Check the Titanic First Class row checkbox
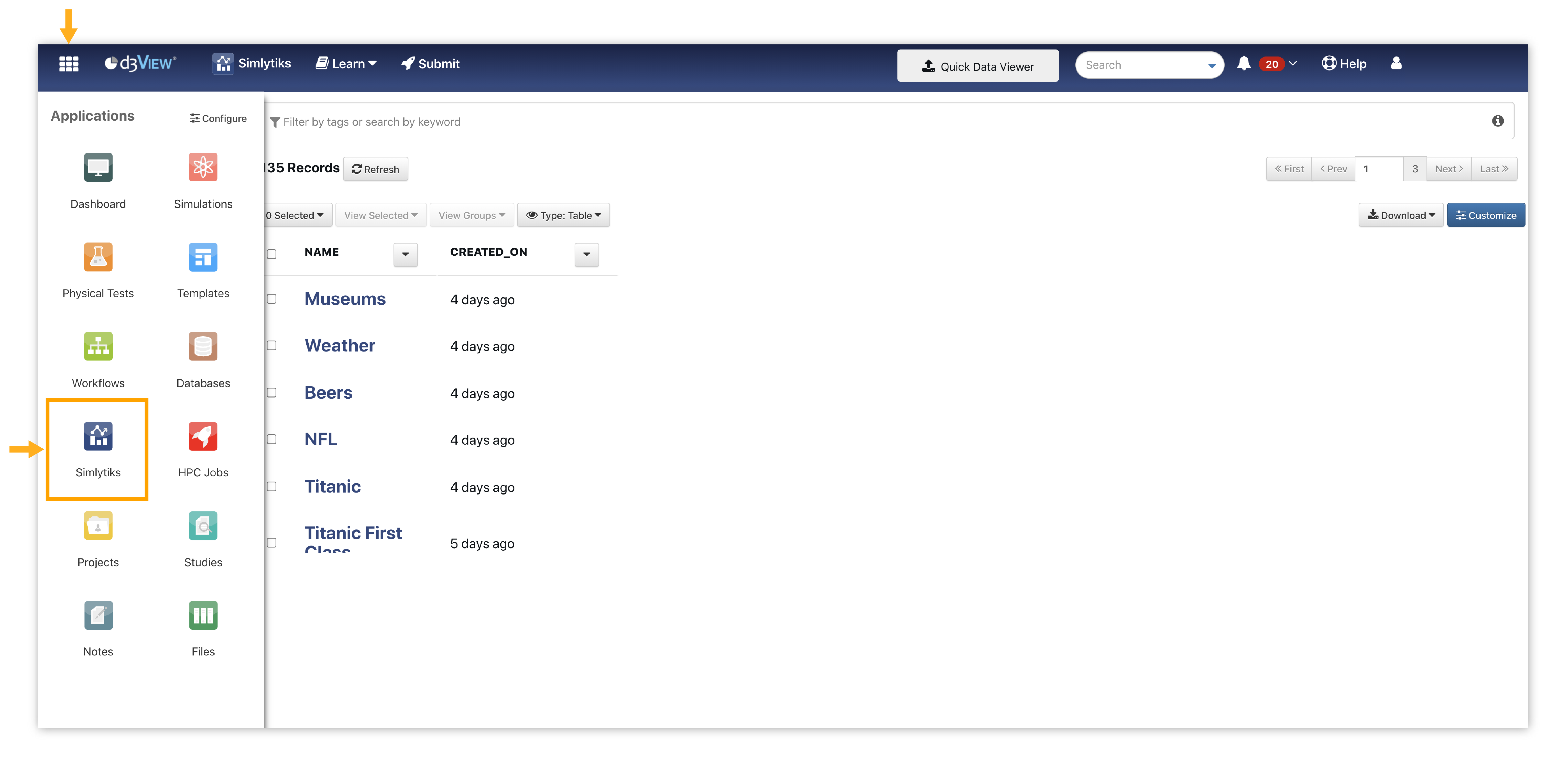The width and height of the screenshot is (1568, 763). coord(272,542)
